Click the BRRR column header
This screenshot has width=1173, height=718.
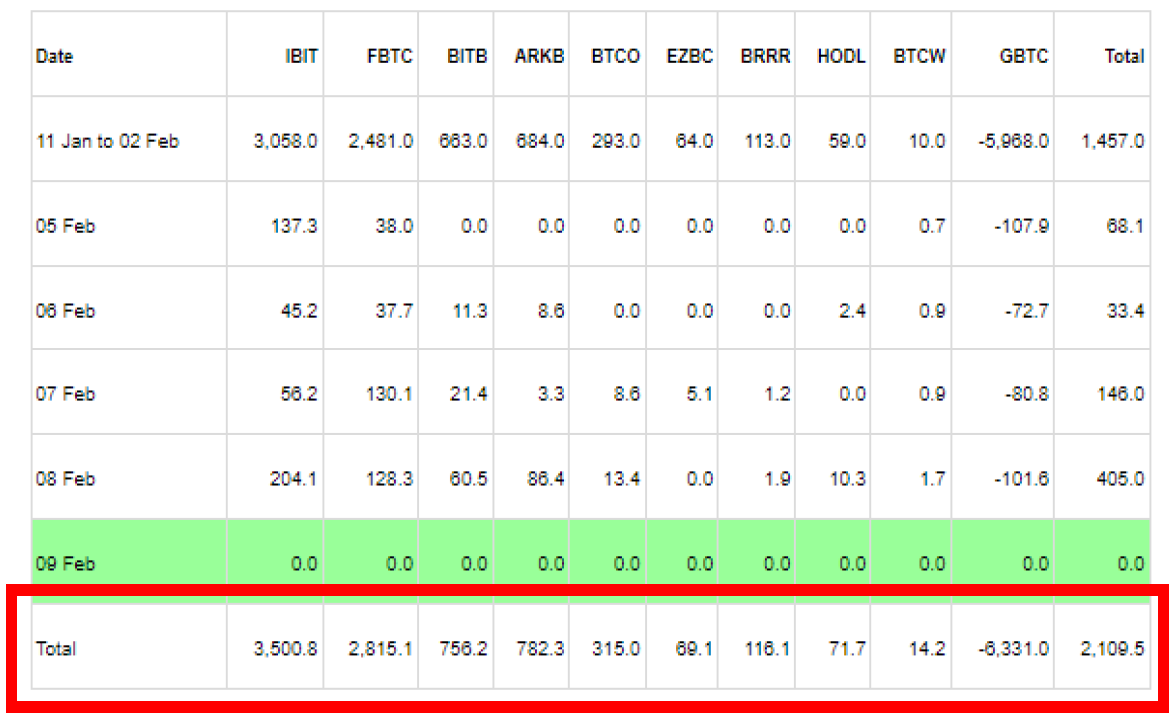pyautogui.click(x=765, y=56)
